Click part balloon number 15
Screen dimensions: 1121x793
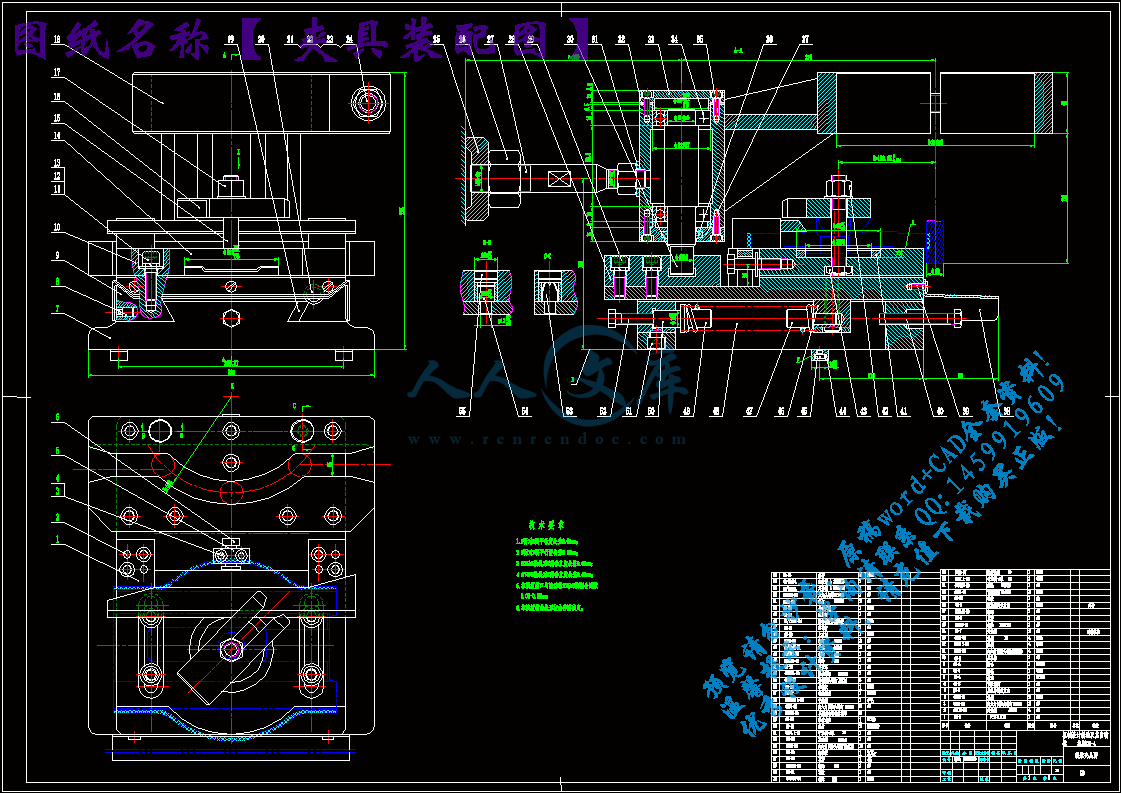coord(56,119)
